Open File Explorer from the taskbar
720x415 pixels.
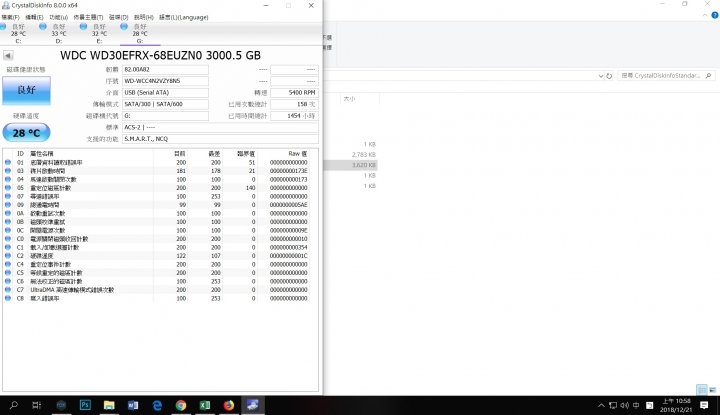[109, 405]
